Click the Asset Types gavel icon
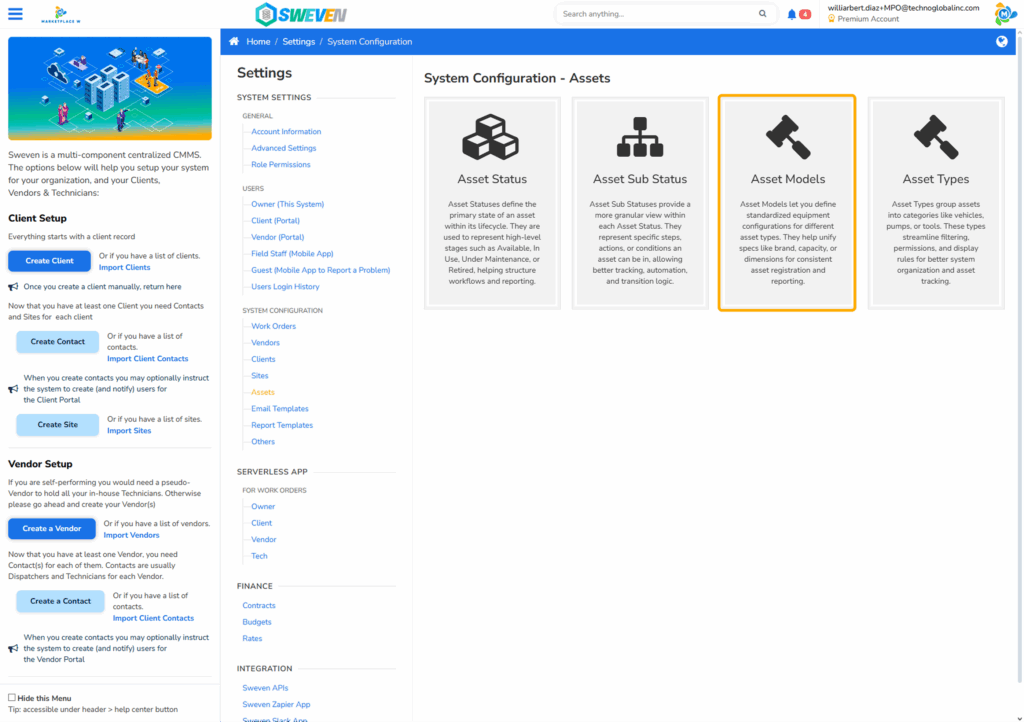 [x=936, y=137]
